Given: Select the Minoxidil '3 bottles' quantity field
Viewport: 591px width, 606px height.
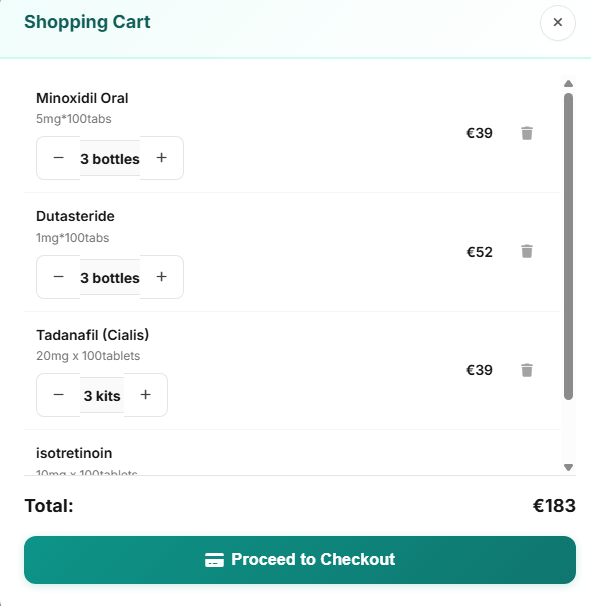Looking at the screenshot, I should [x=110, y=158].
